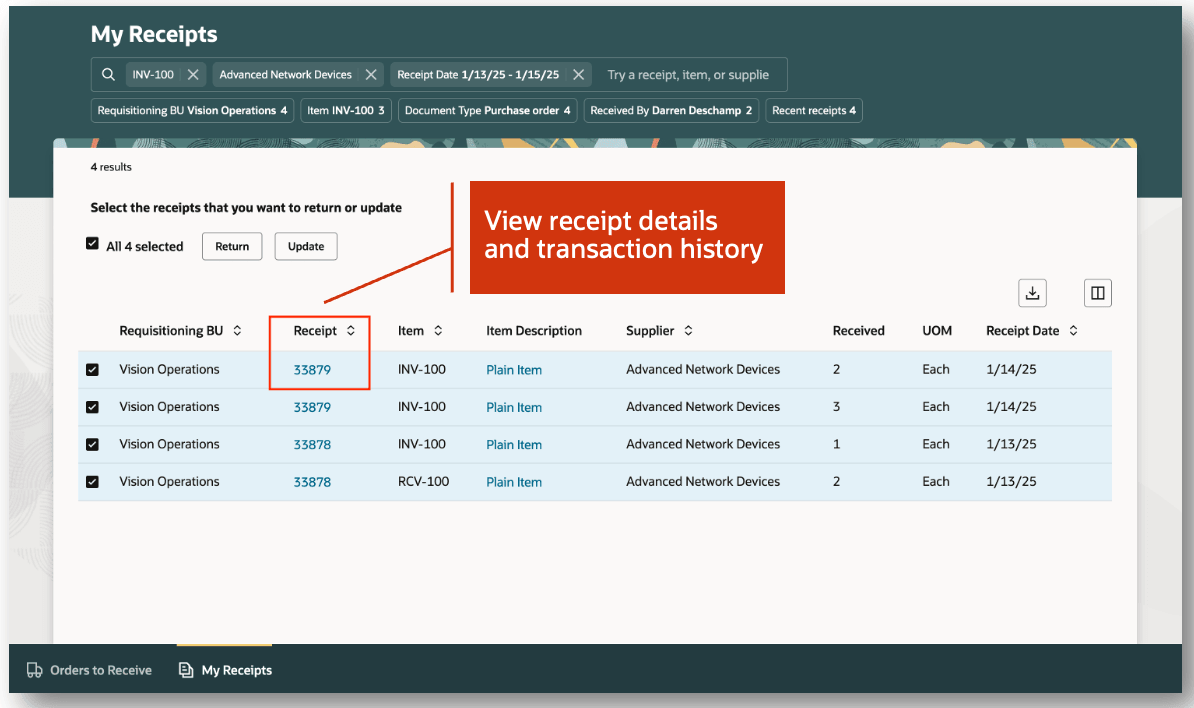Sort by the Requisitioning BU column arrows
This screenshot has width=1194, height=708.
point(237,331)
